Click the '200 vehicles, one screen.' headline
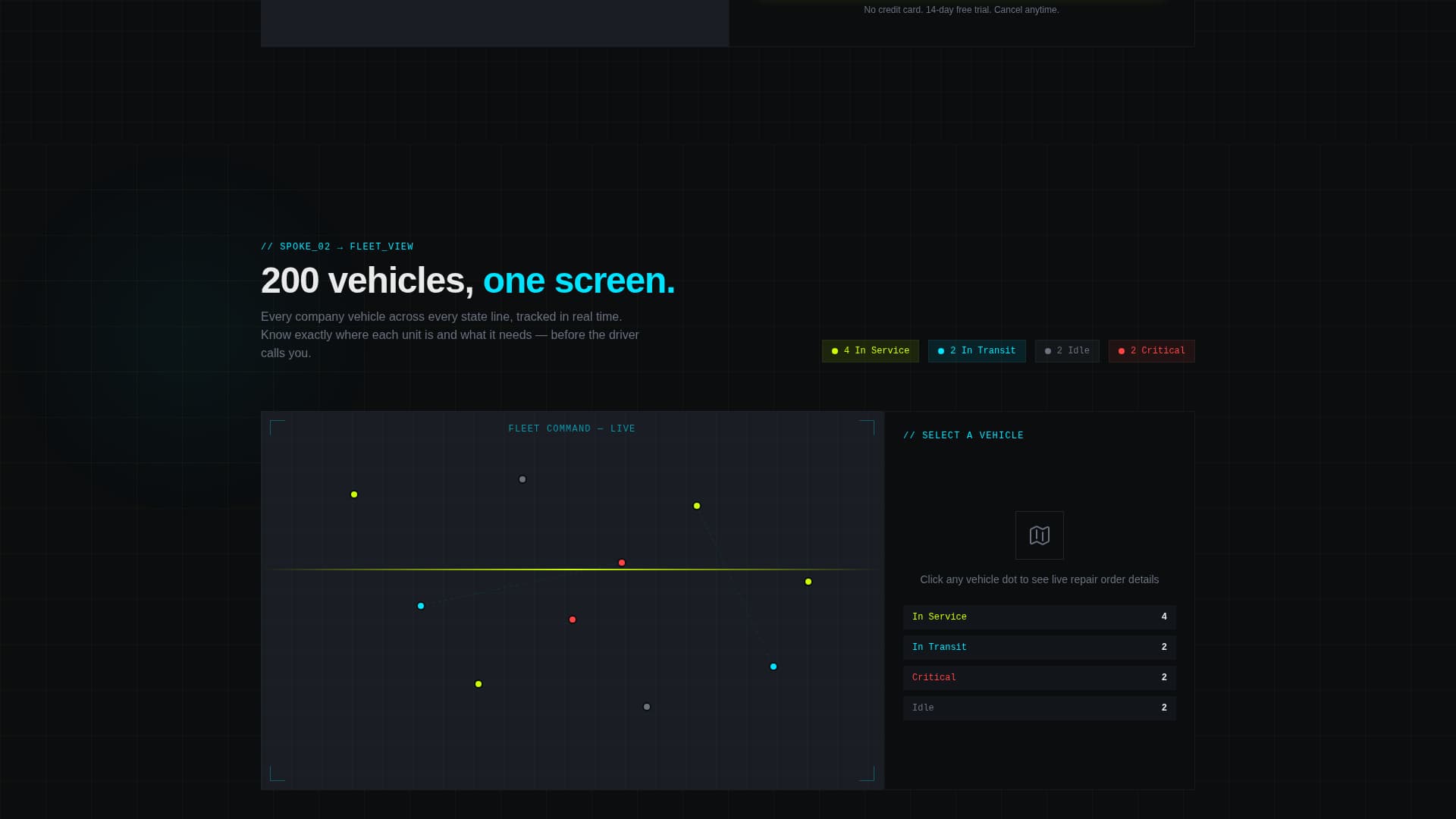Viewport: 1456px width, 819px height. click(468, 281)
